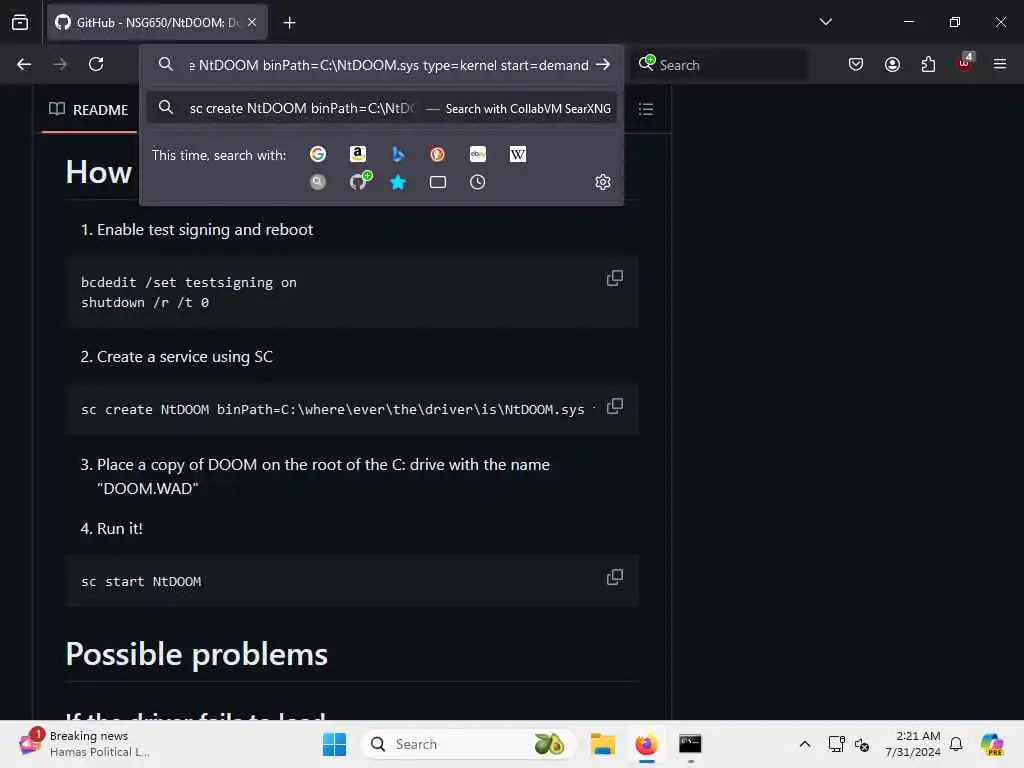Search this time with eBay
The height and width of the screenshot is (768, 1024).
pyautogui.click(x=478, y=154)
